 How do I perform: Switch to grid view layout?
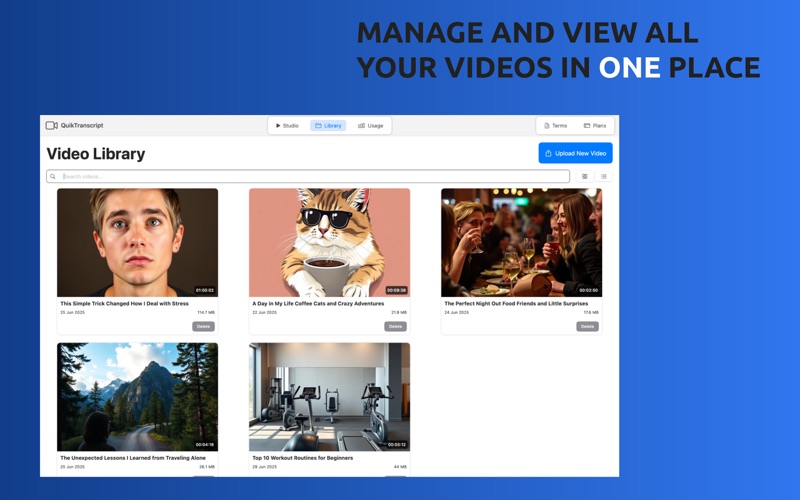(585, 177)
